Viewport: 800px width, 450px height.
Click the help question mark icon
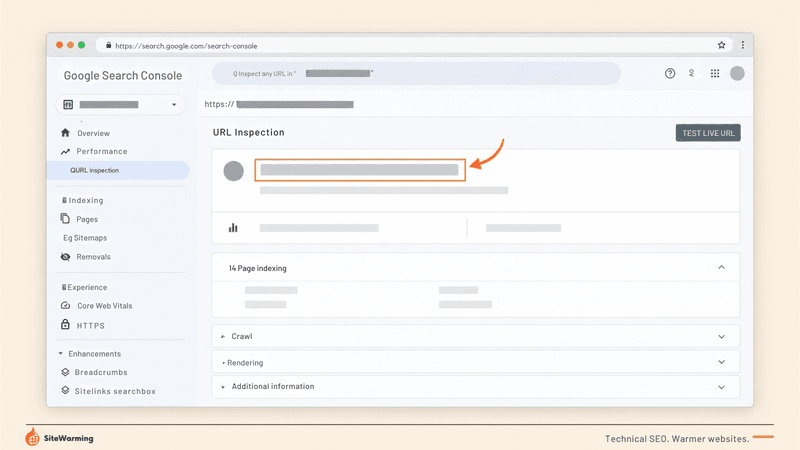click(670, 73)
